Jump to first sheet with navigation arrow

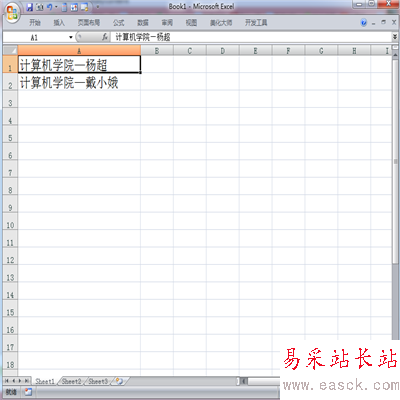point(7,381)
